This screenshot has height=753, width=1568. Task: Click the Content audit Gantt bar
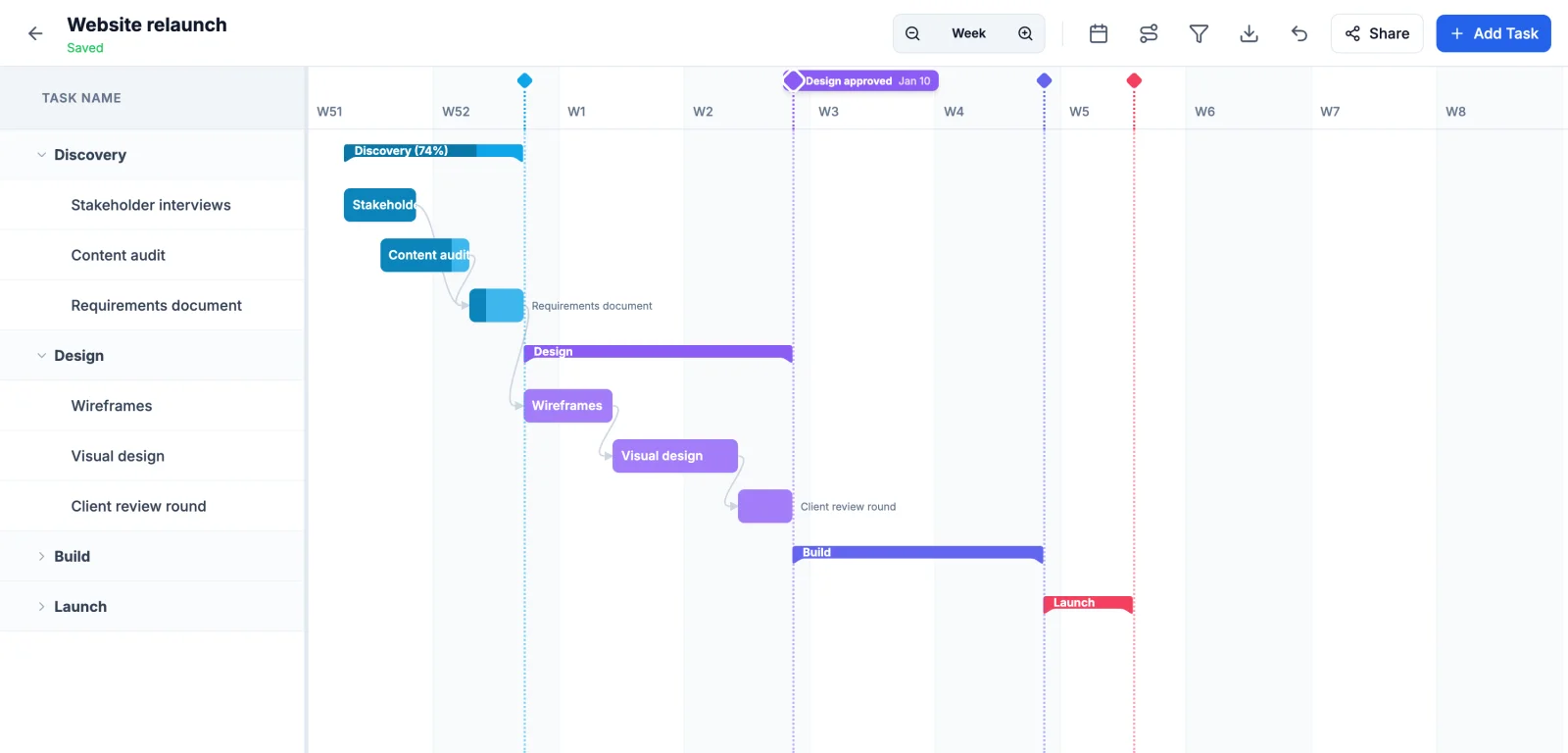point(425,255)
